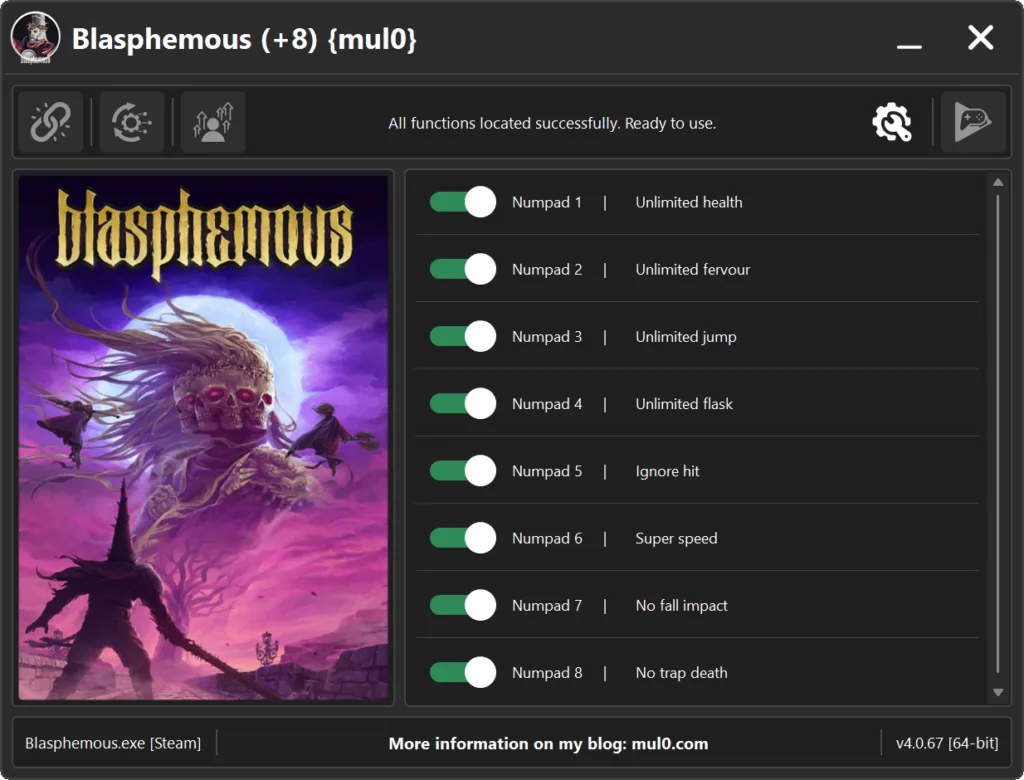
Task: Click the scrollbar up arrow
Action: [998, 182]
